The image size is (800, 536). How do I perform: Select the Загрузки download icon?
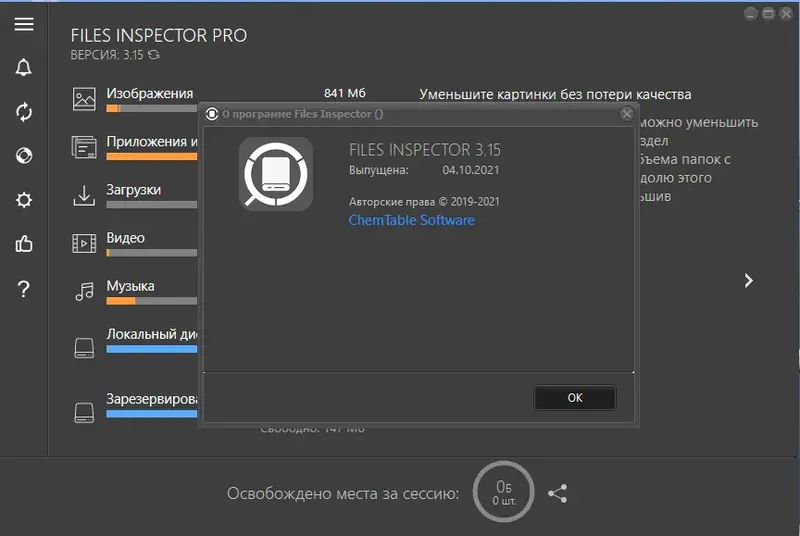[x=84, y=195]
